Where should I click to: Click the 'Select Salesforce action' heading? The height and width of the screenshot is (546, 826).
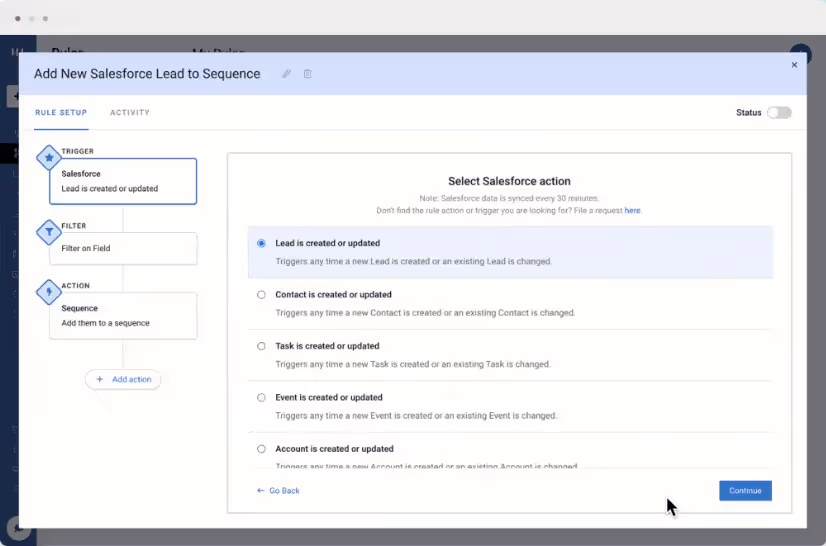tap(509, 181)
